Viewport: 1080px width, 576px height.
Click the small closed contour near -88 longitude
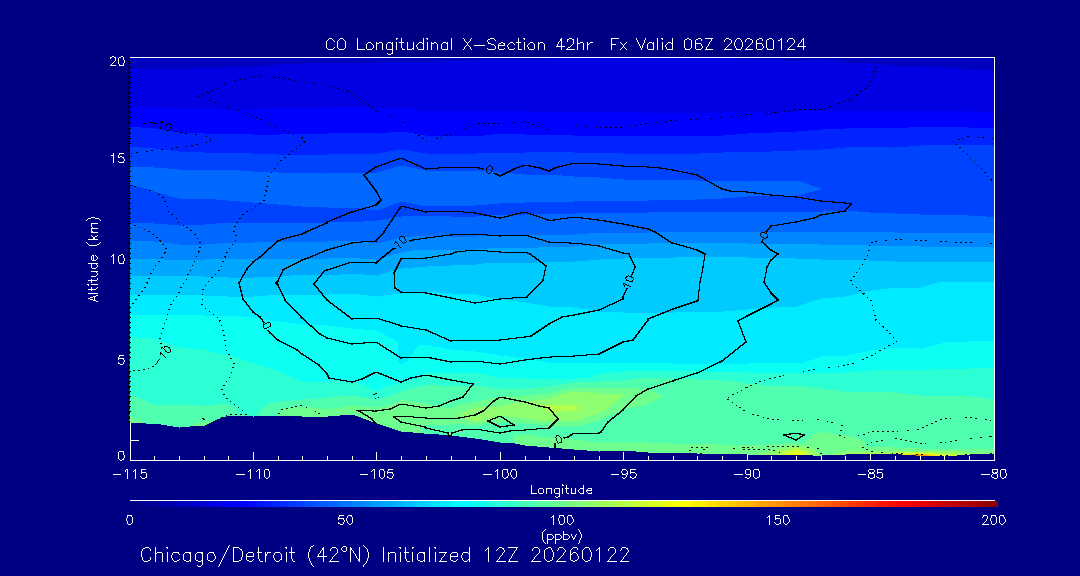point(794,436)
